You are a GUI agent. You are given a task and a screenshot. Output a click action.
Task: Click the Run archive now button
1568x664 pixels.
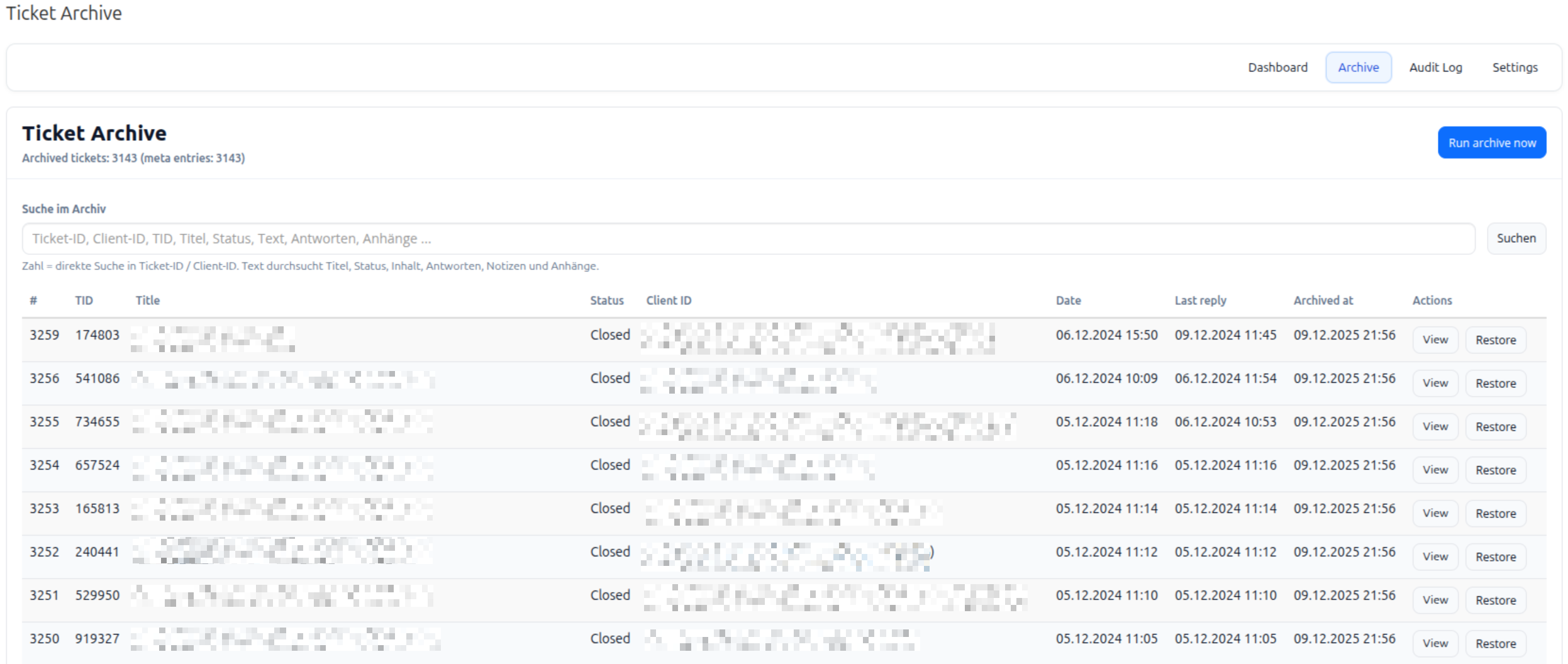point(1491,143)
